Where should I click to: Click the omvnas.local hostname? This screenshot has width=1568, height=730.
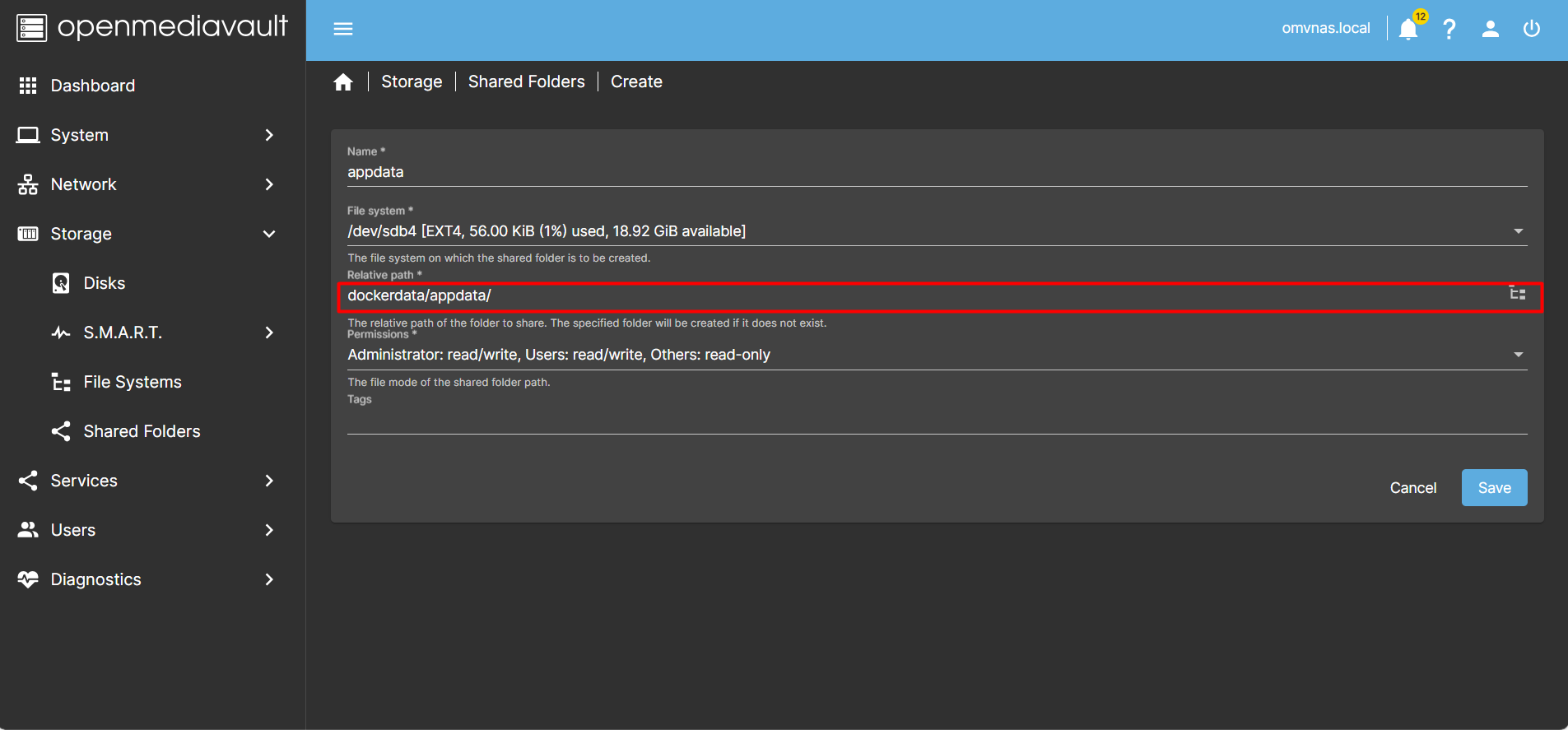1326,28
